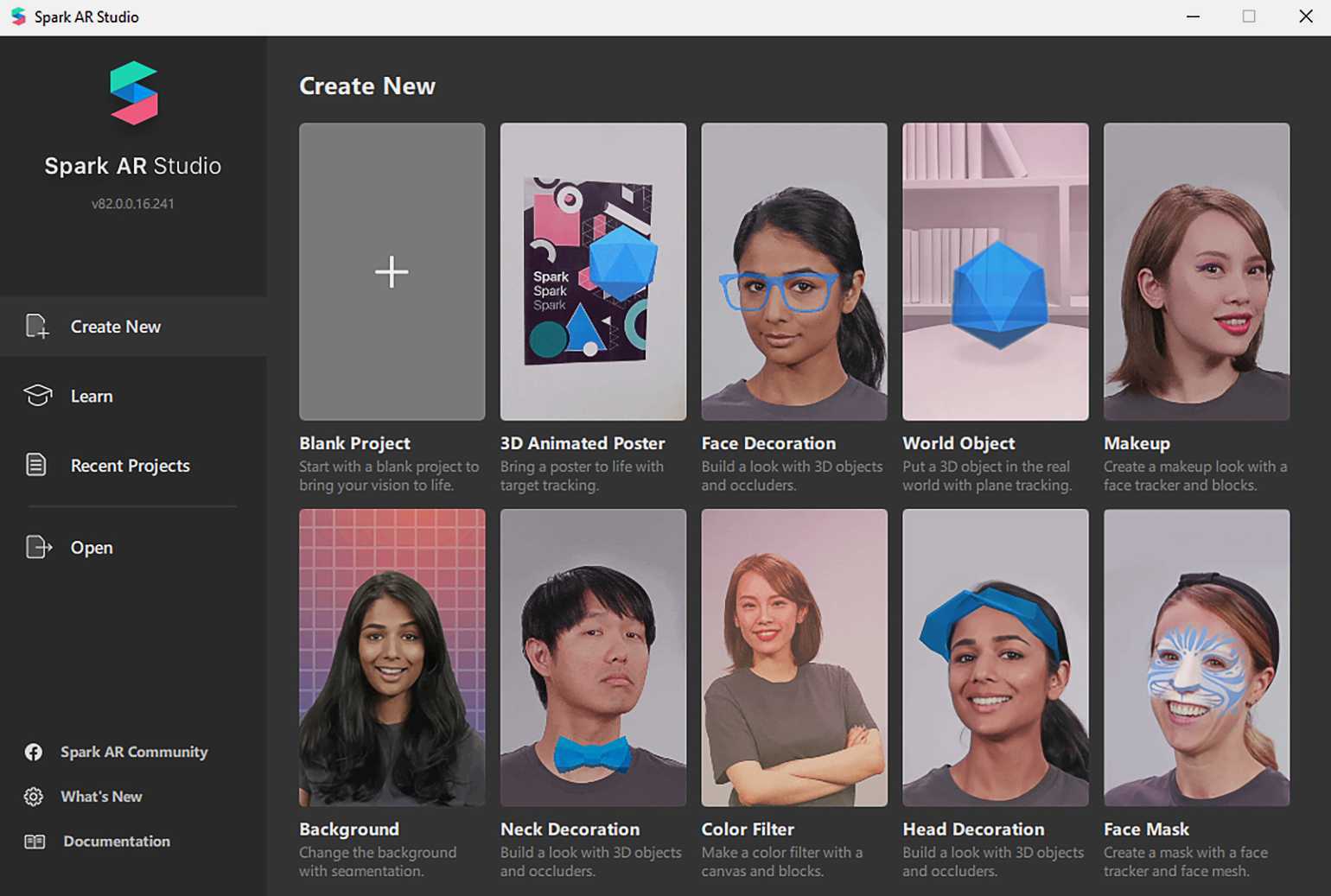The width and height of the screenshot is (1331, 896).
Task: Minimize the Spark AR Studio window
Action: pos(1193,16)
